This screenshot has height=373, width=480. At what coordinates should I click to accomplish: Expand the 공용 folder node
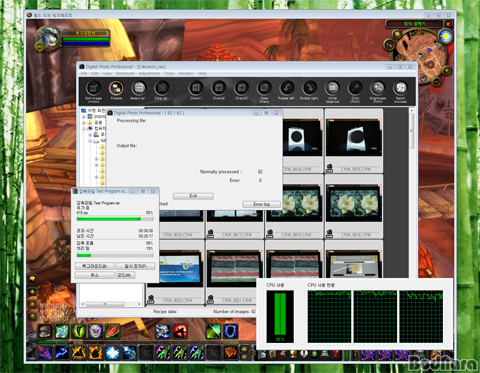click(84, 122)
